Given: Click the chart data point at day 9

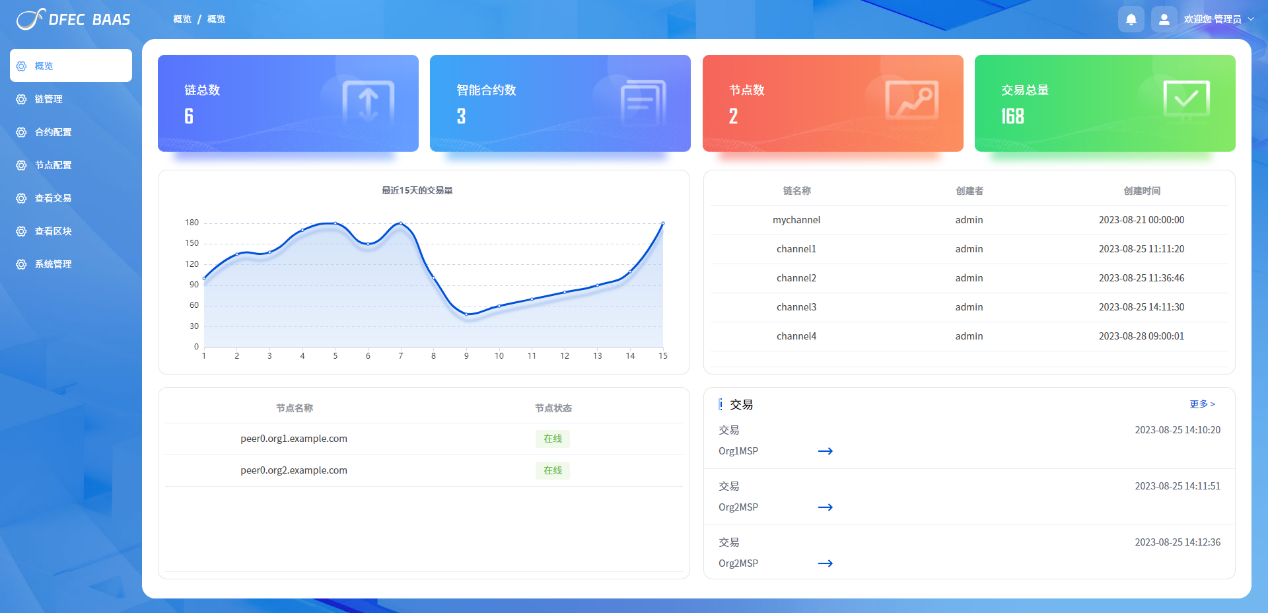Looking at the screenshot, I should [466, 315].
